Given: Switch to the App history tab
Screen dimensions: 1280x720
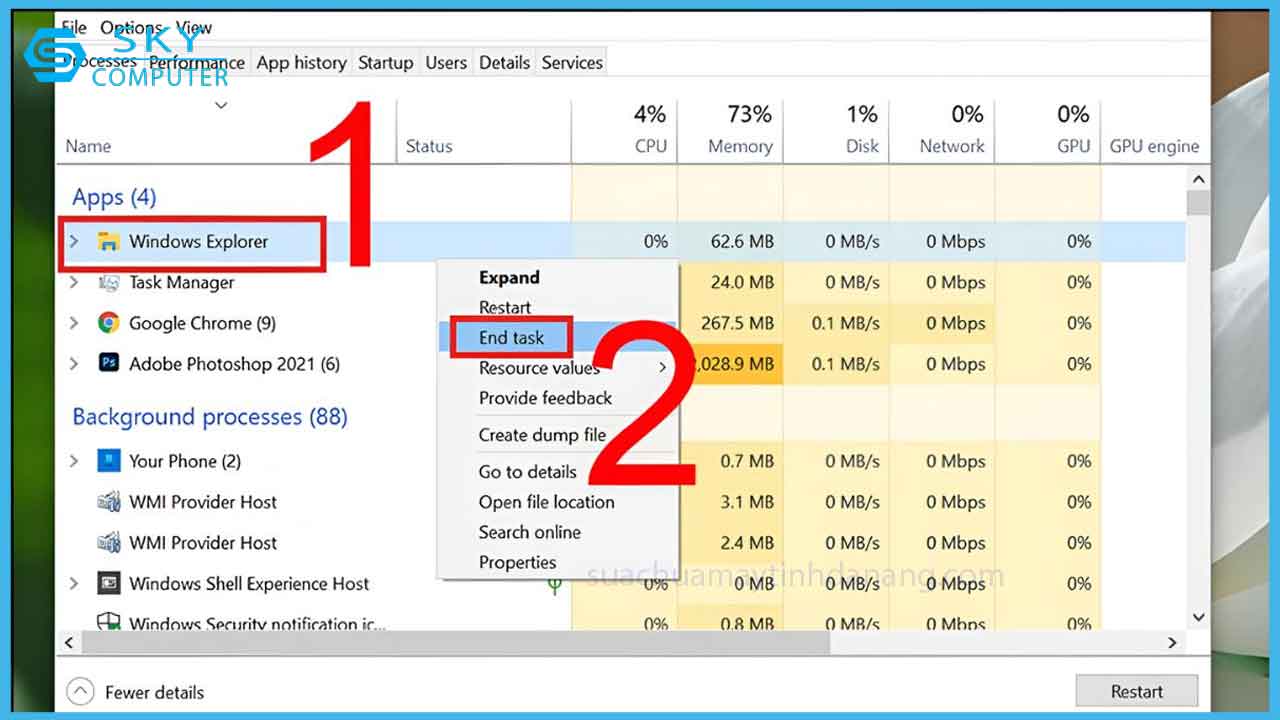Looking at the screenshot, I should (301, 62).
